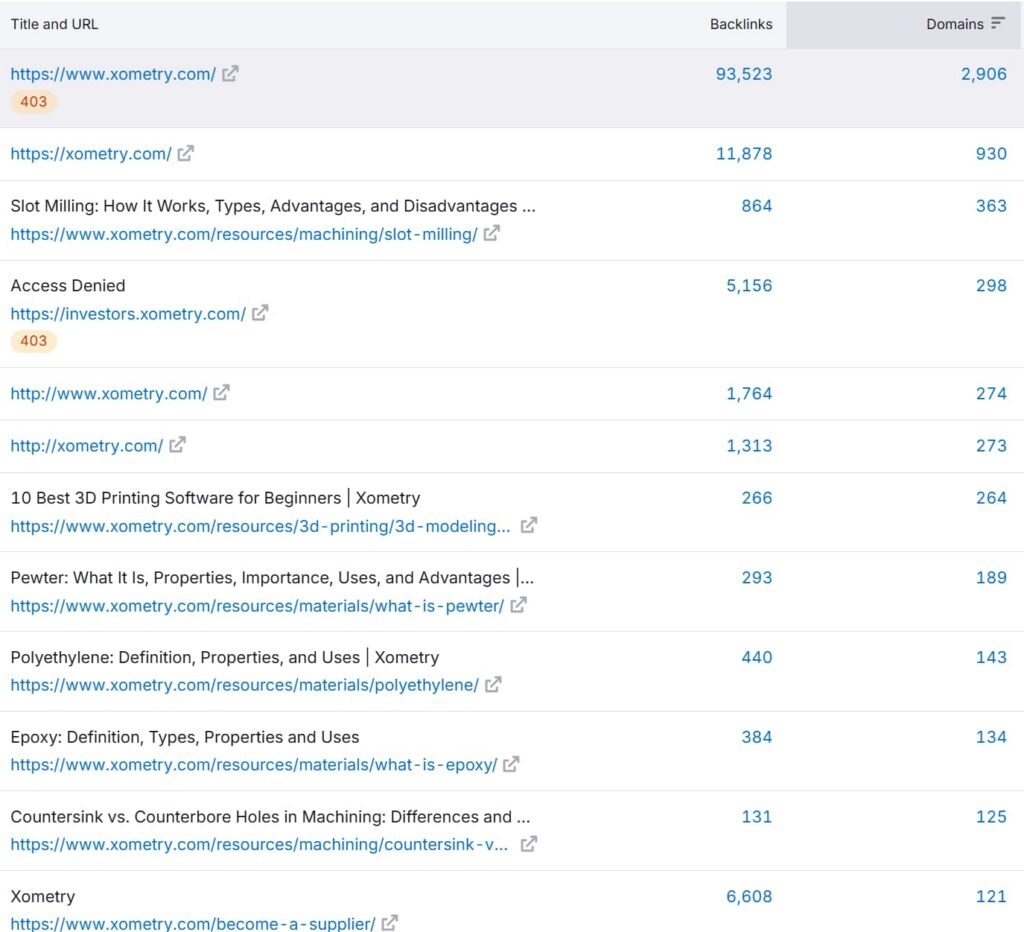Image resolution: width=1024 pixels, height=932 pixels.
Task: Open external link icon beside polyethylene URL
Action: (x=493, y=684)
